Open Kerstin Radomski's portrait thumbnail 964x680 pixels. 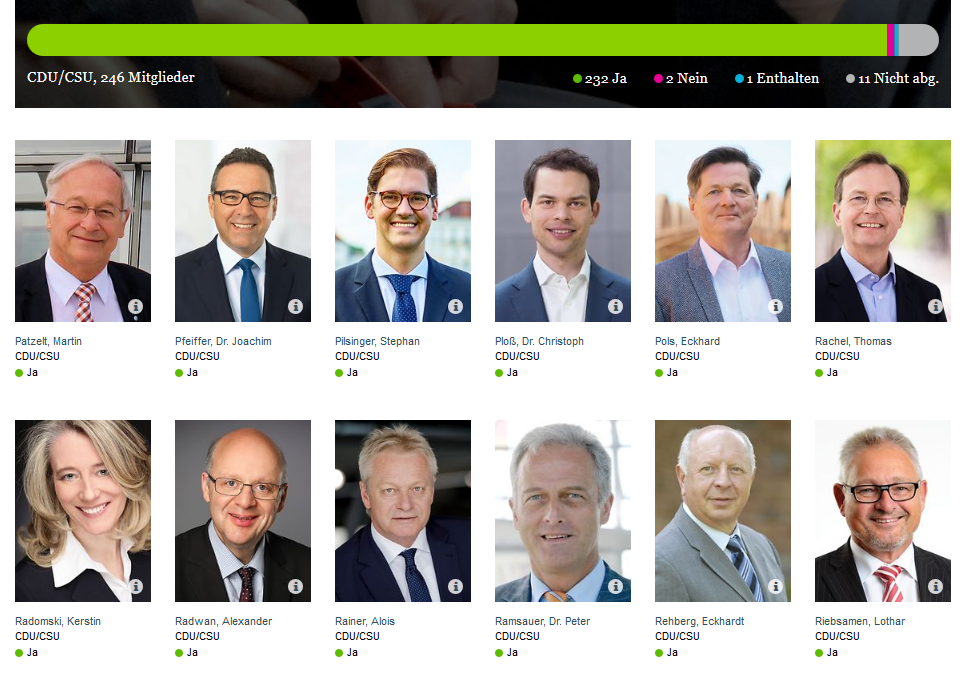pyautogui.click(x=83, y=511)
